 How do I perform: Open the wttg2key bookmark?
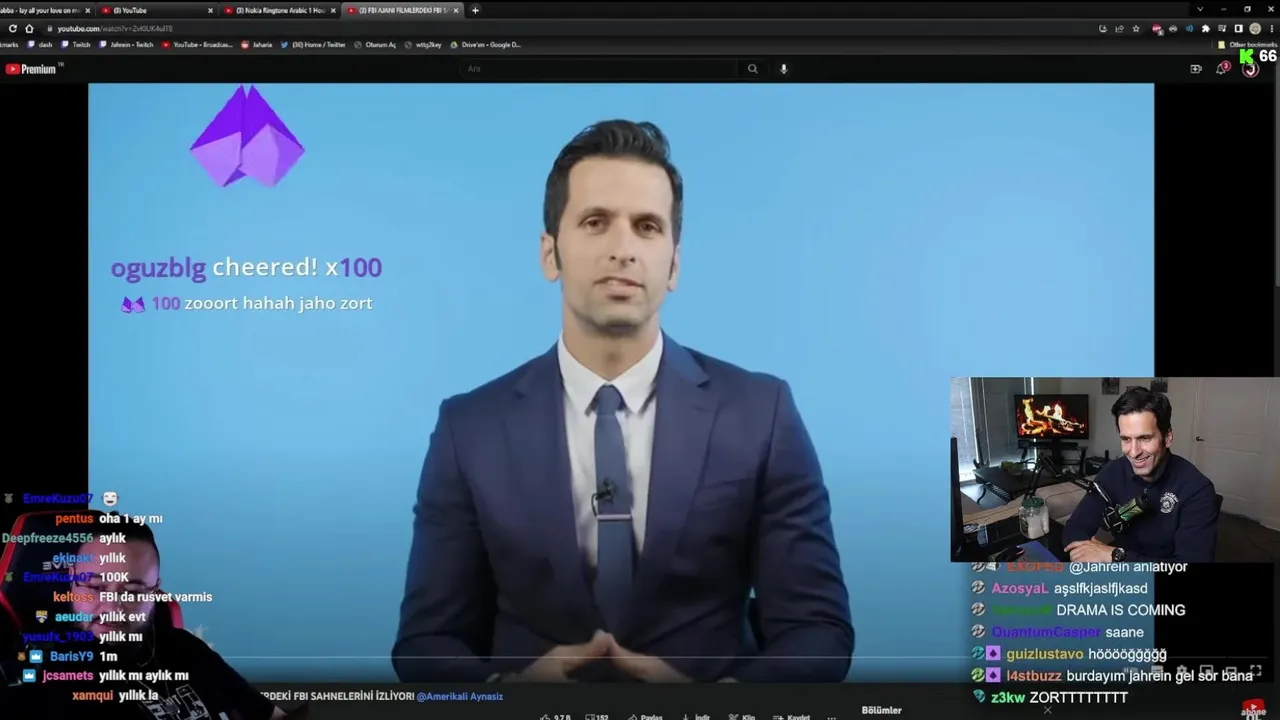coord(423,45)
